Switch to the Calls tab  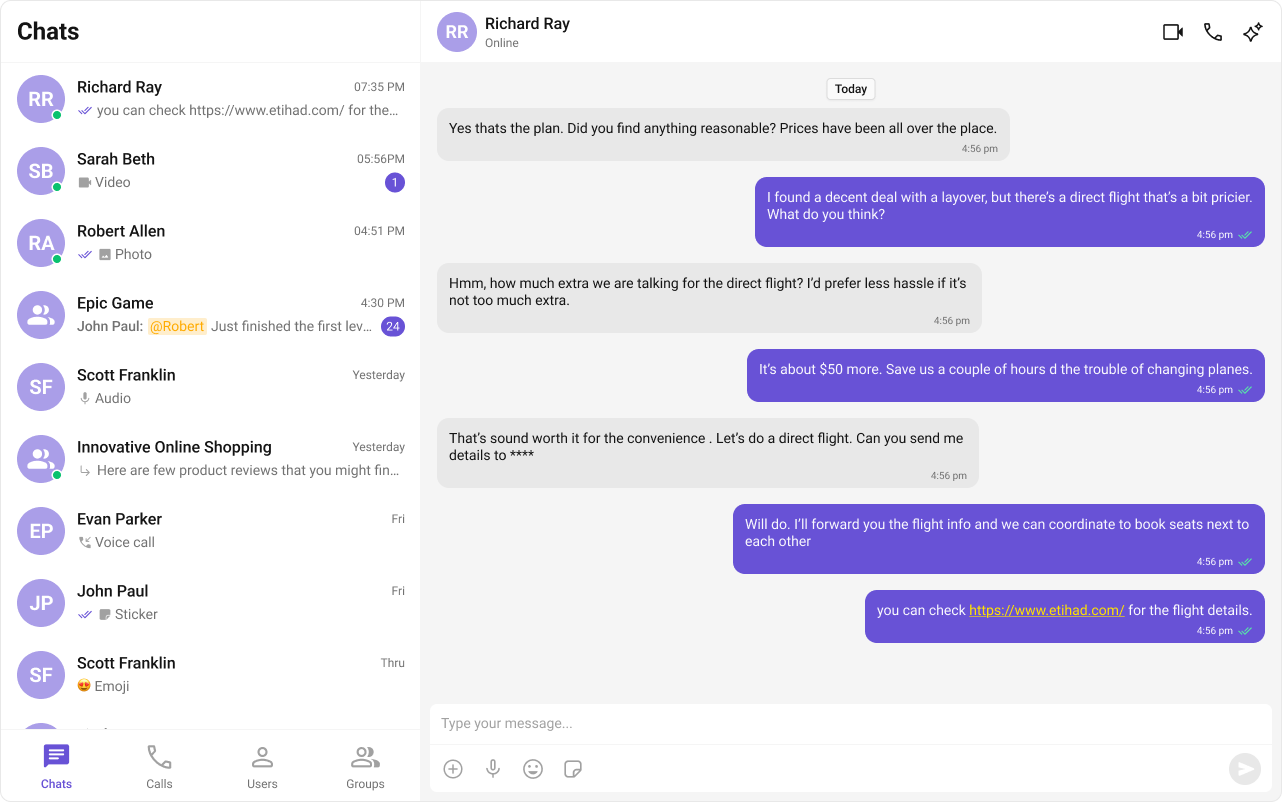click(159, 767)
